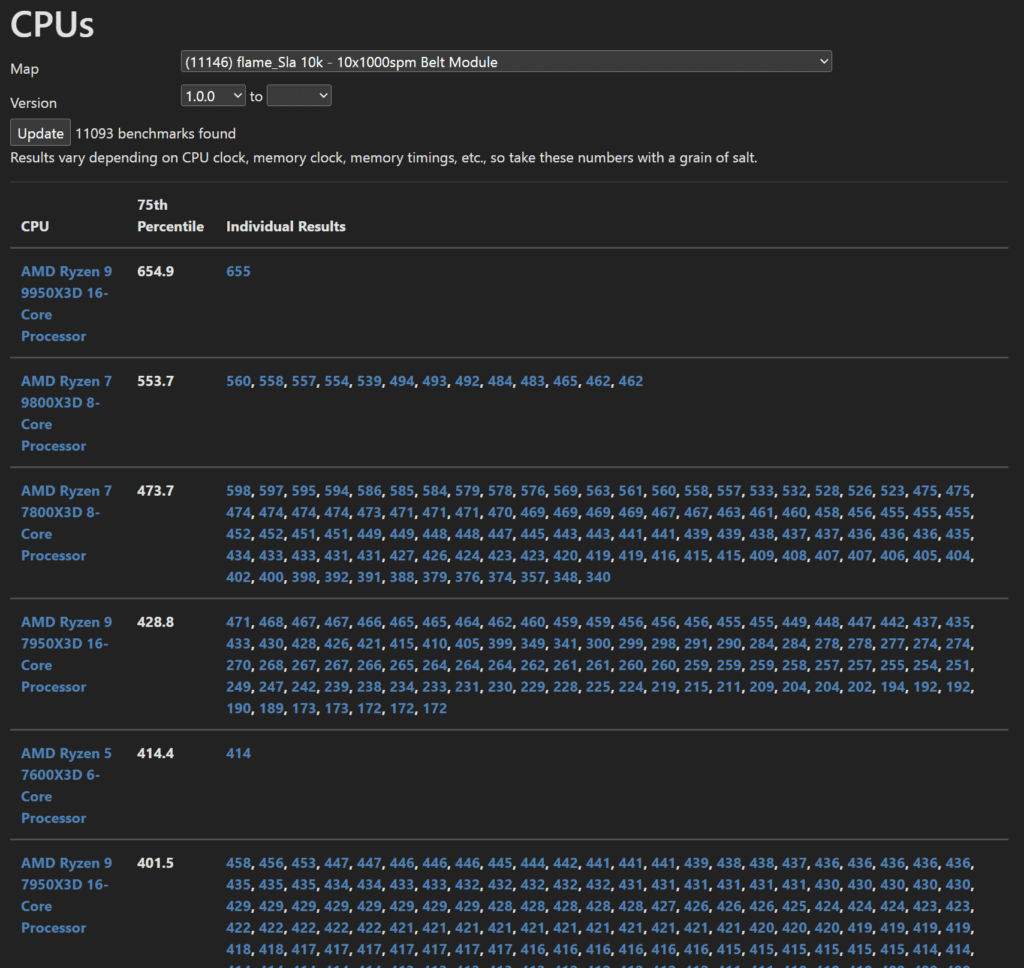The width and height of the screenshot is (1024, 968).
Task: Open result 414 in the Ryzen 5 7600X3D row
Action: click(238, 753)
